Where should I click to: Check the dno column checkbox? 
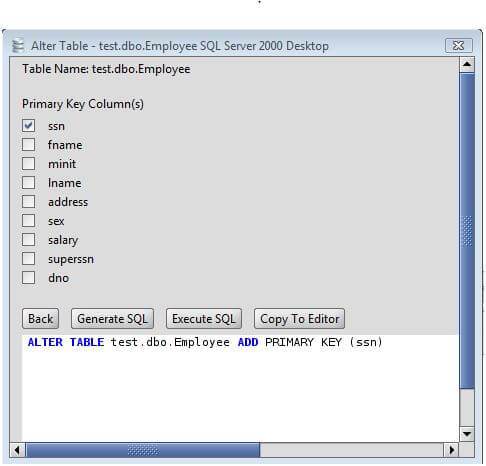tap(28, 278)
